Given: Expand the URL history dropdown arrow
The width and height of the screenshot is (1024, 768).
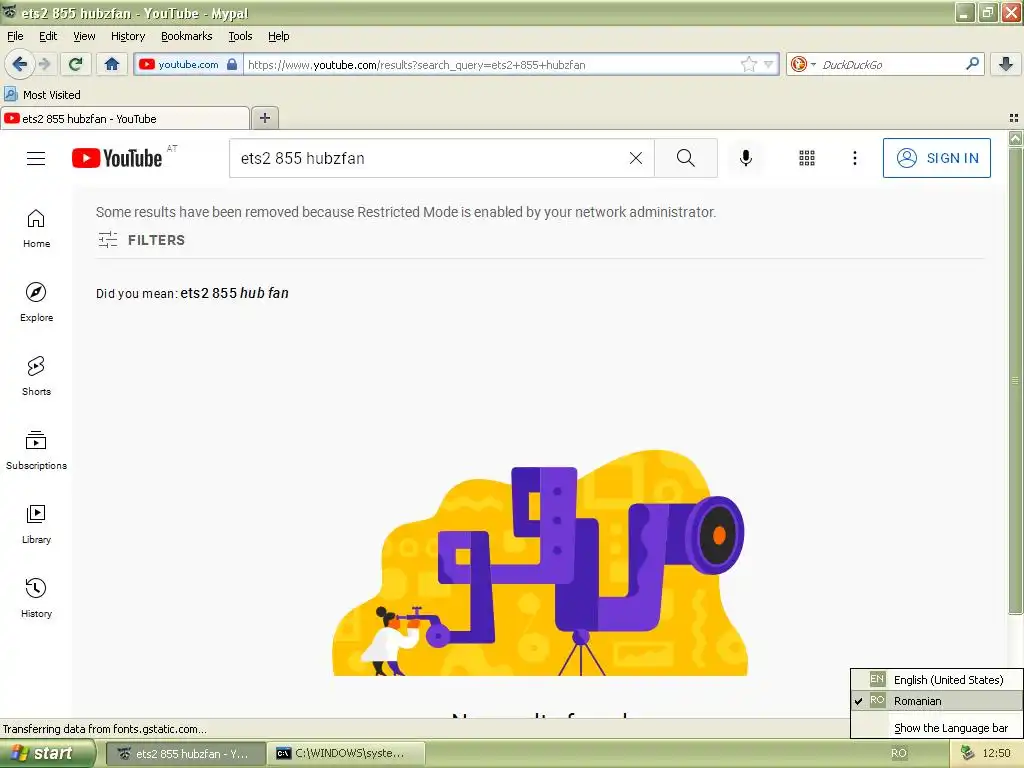Looking at the screenshot, I should pos(769,64).
